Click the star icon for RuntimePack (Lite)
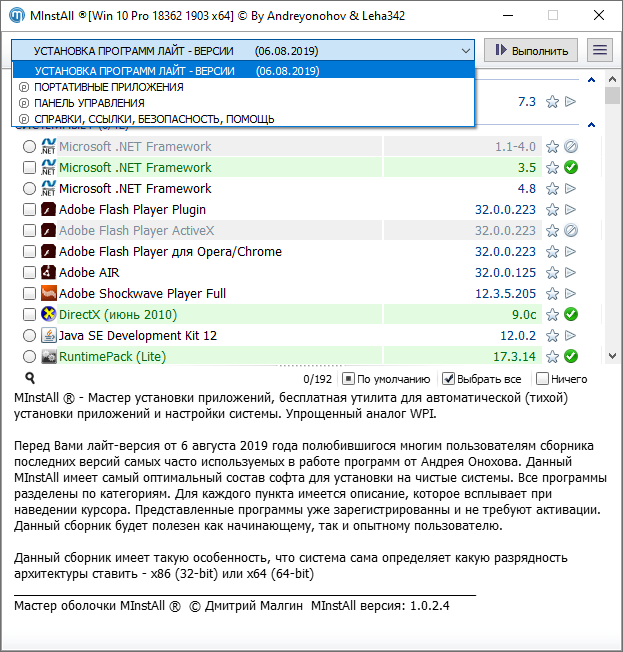The image size is (623, 652). [552, 357]
